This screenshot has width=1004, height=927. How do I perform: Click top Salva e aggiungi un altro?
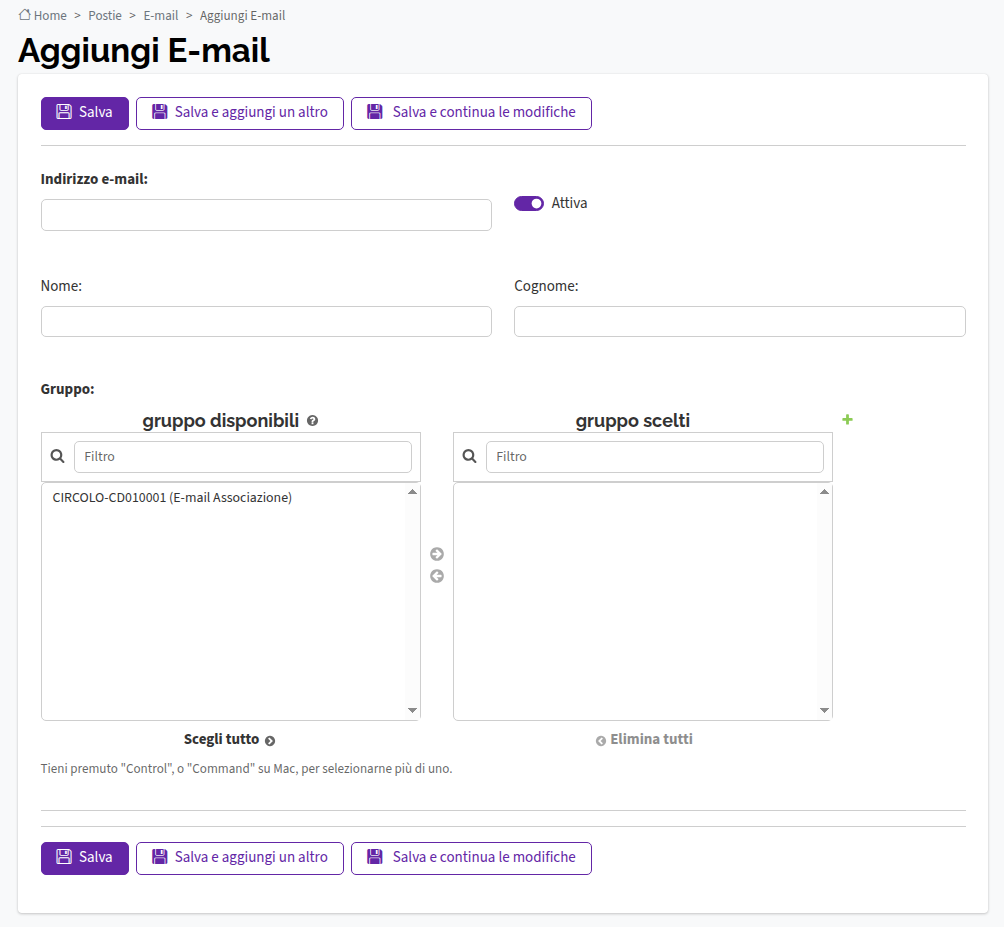pyautogui.click(x=239, y=113)
